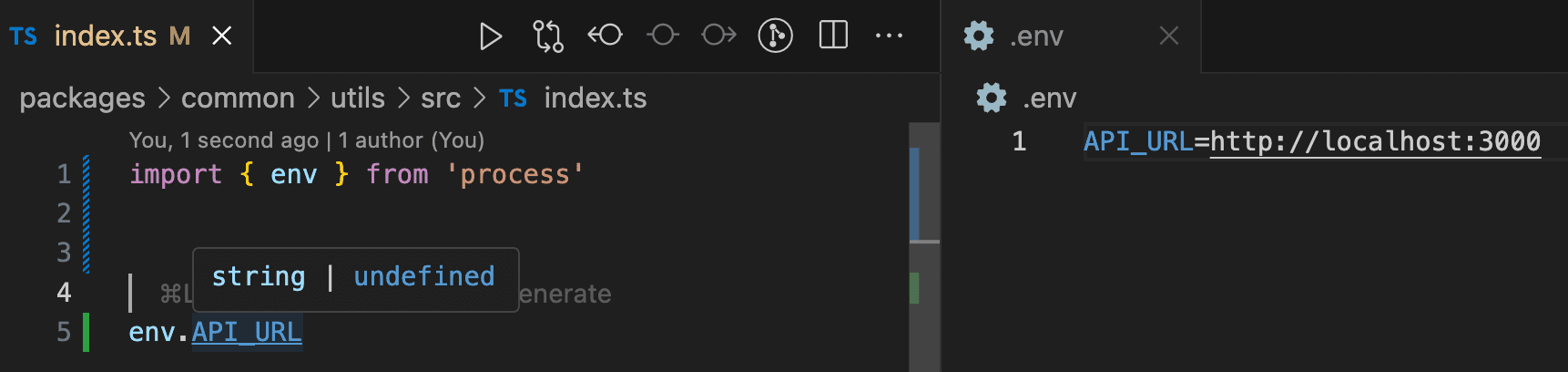The image size is (1568, 372).
Task: Open the More Actions ellipsis menu
Action: 889,36
